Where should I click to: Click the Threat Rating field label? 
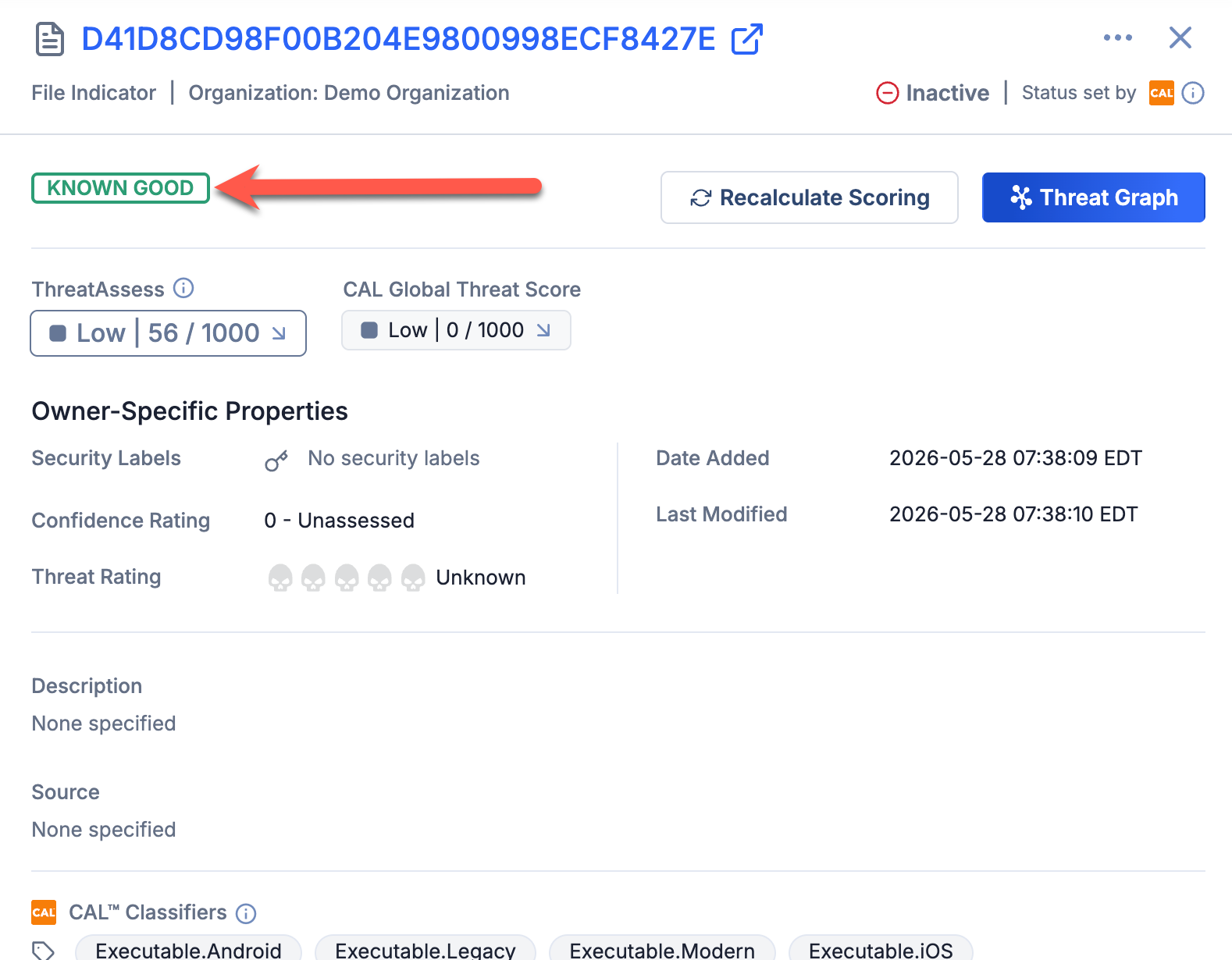(96, 577)
